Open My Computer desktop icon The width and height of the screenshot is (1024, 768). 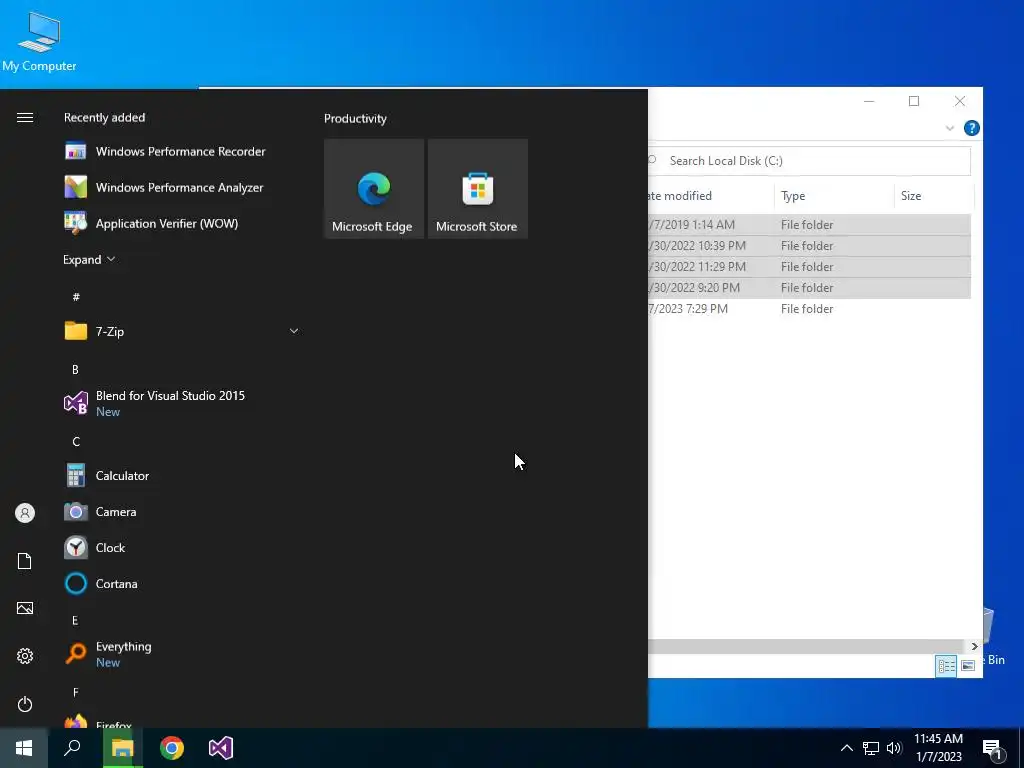39,40
